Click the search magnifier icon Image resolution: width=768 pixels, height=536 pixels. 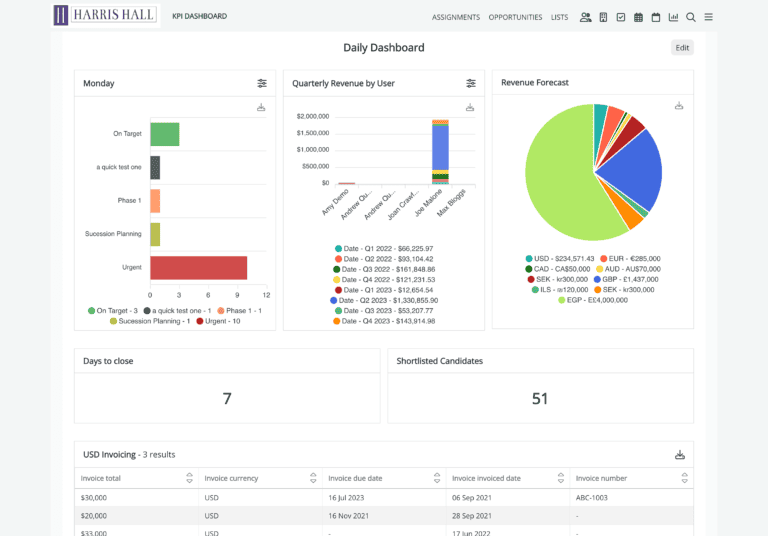(691, 17)
